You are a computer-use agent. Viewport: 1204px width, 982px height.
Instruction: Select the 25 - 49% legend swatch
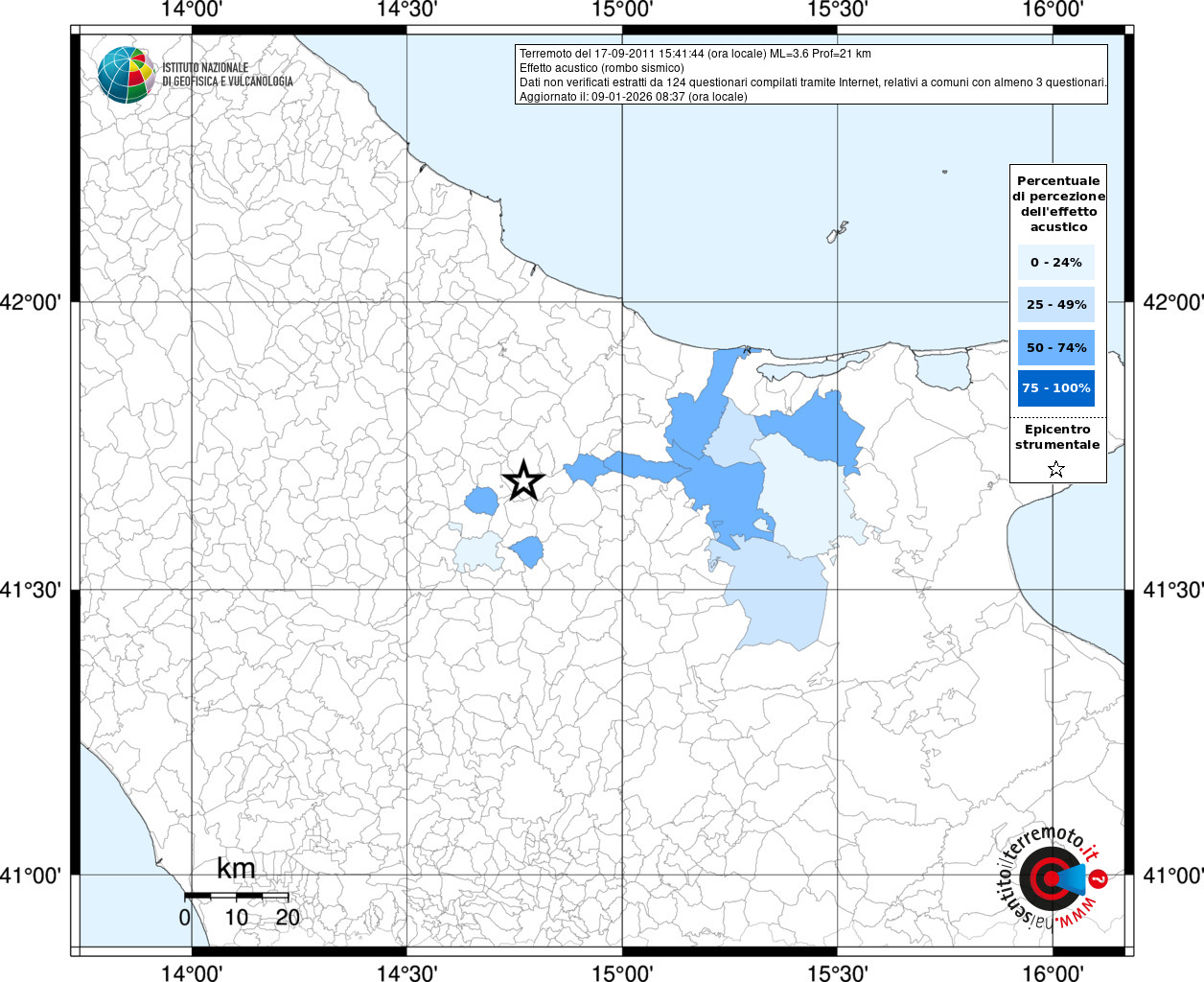[1056, 304]
